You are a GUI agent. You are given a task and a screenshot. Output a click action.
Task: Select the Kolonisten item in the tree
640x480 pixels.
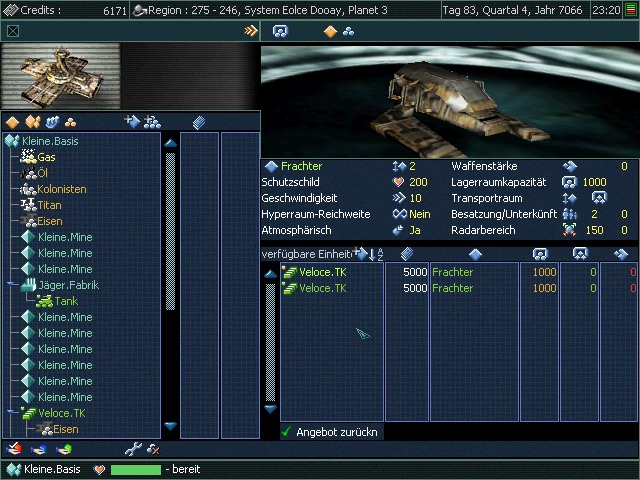tap(61, 189)
